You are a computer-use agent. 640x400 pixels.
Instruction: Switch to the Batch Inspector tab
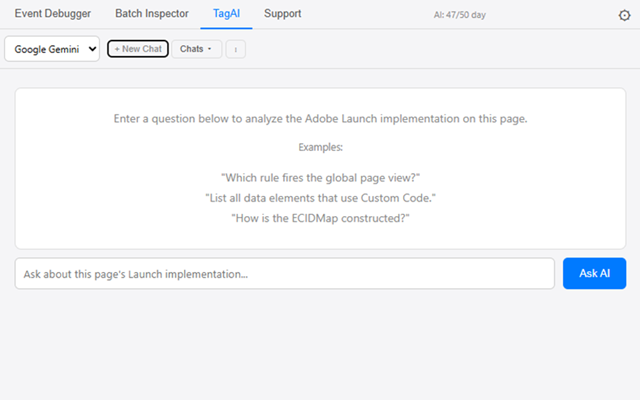(152, 13)
